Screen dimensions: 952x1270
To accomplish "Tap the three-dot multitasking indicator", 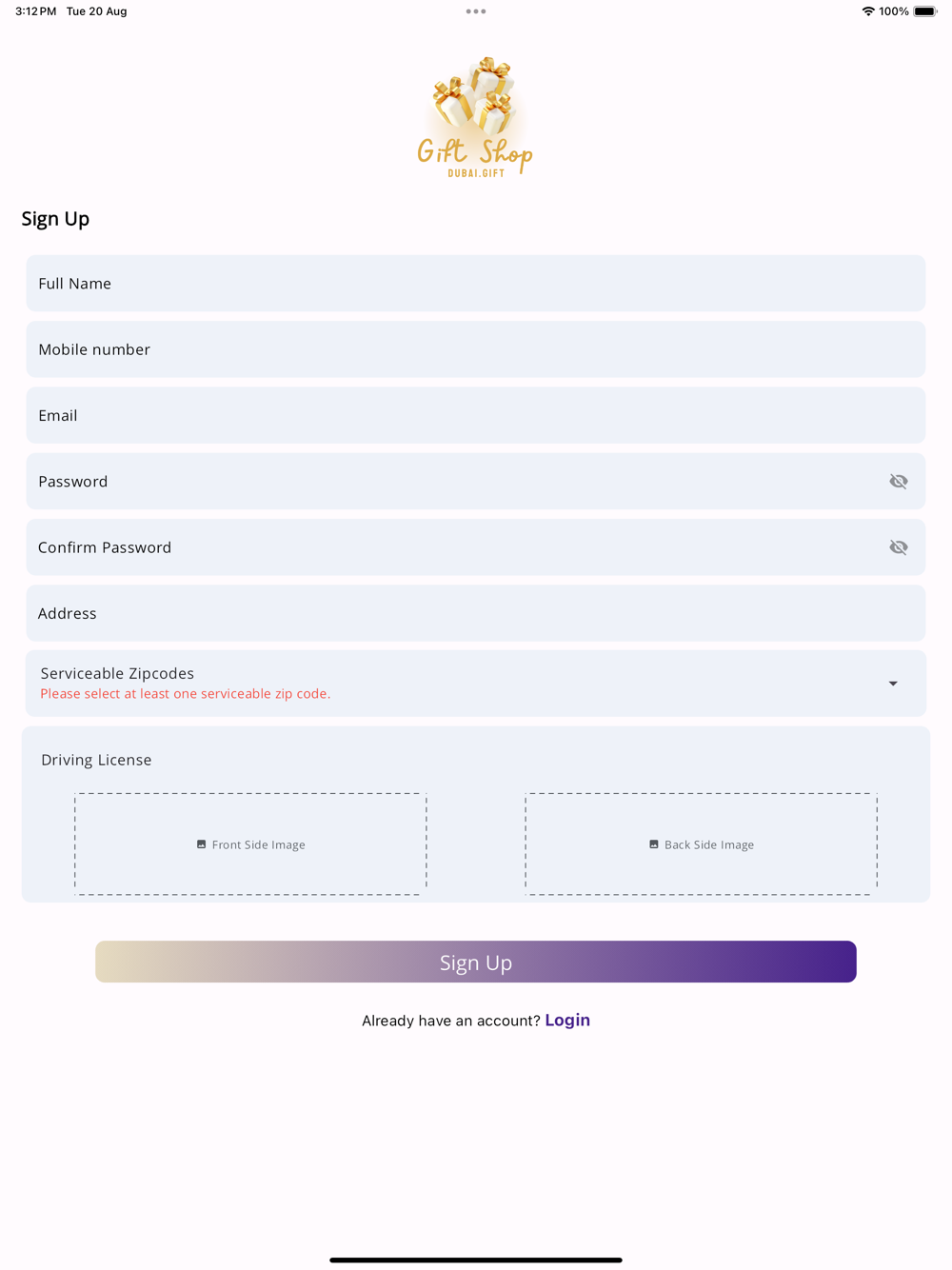I will [x=476, y=11].
